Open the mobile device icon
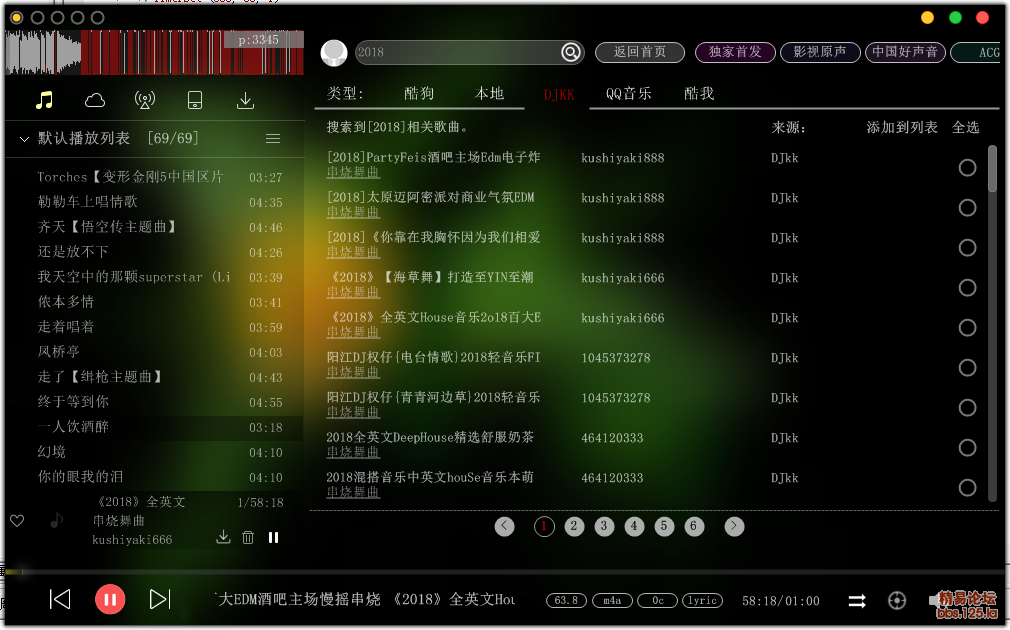1010x630 pixels. [x=195, y=100]
